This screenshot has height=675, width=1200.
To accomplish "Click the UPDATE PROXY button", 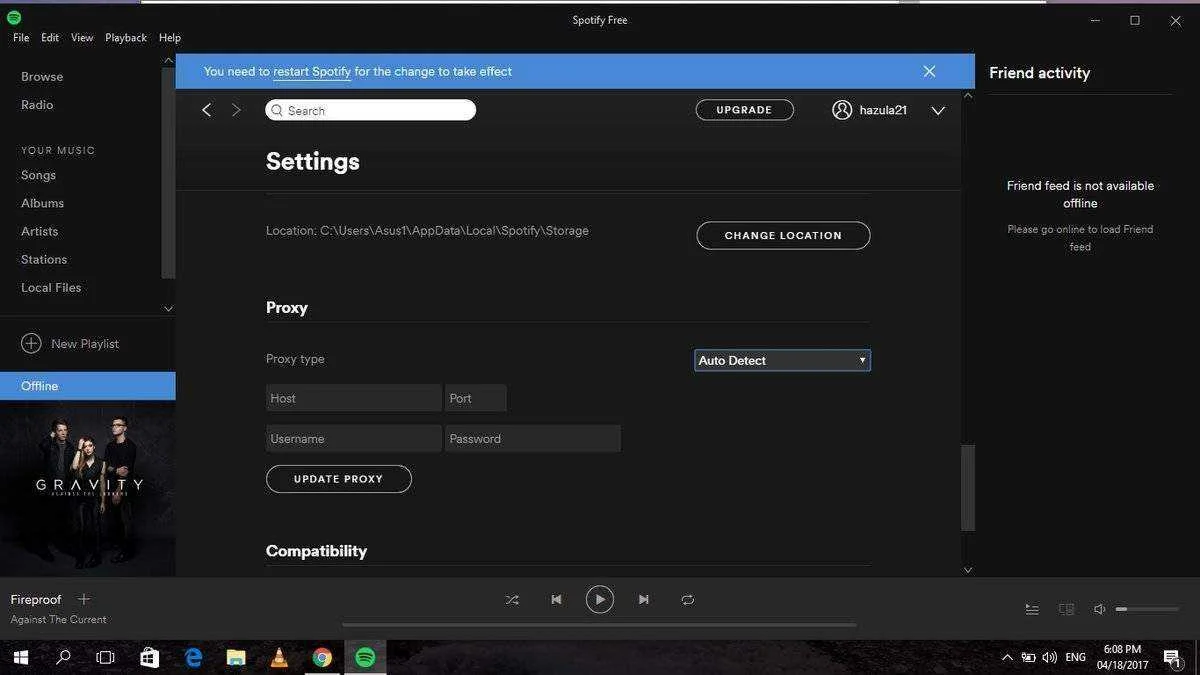I will coord(338,479).
